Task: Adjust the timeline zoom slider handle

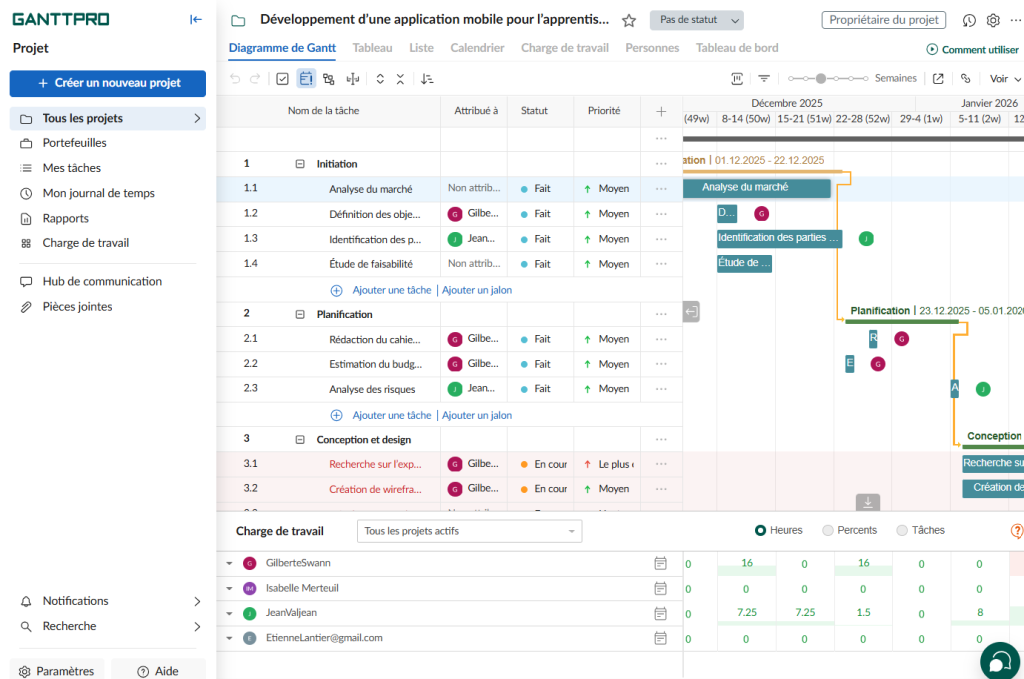Action: pyautogui.click(x=821, y=78)
